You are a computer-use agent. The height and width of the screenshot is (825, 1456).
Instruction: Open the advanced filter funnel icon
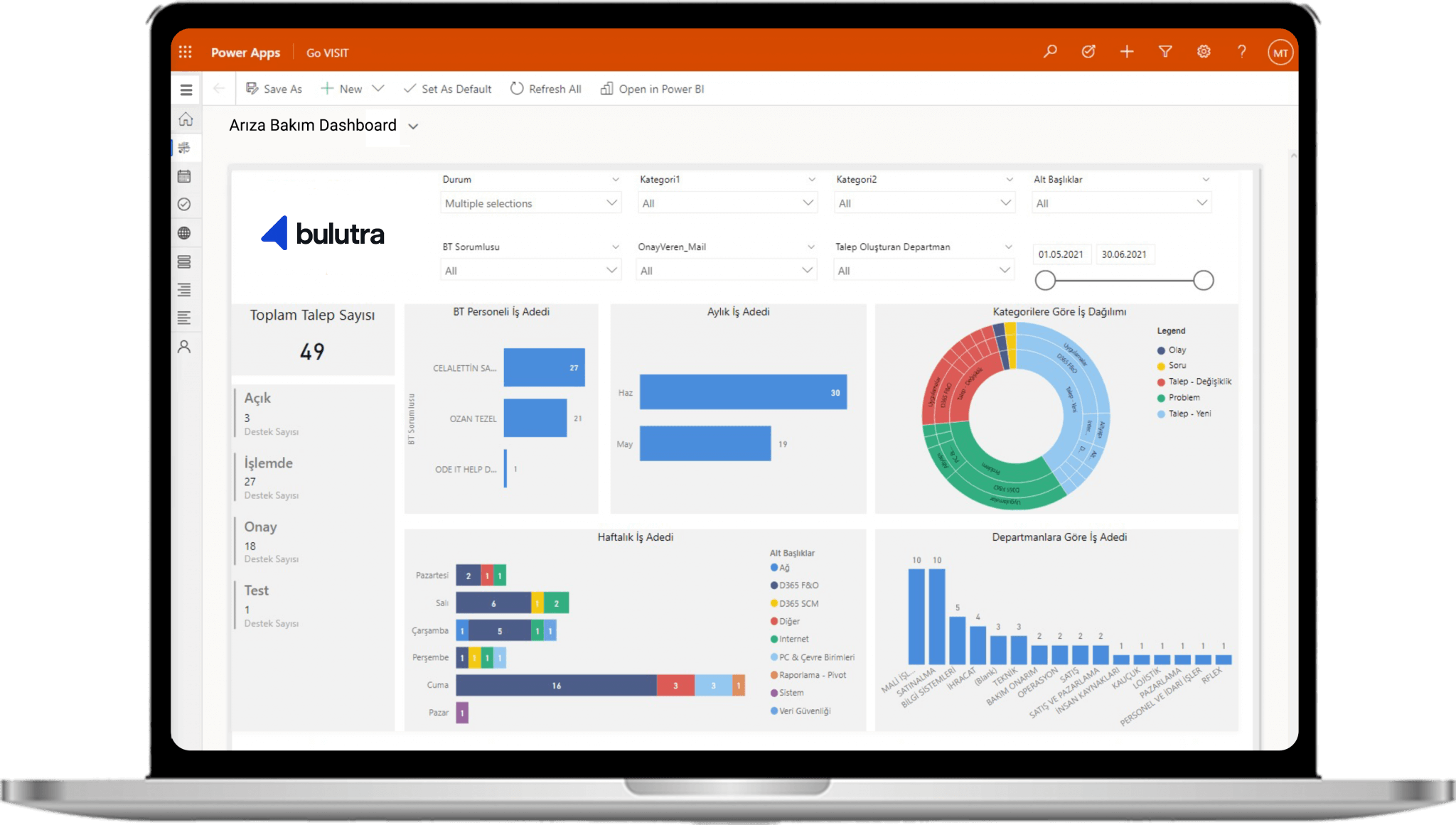pos(1165,51)
